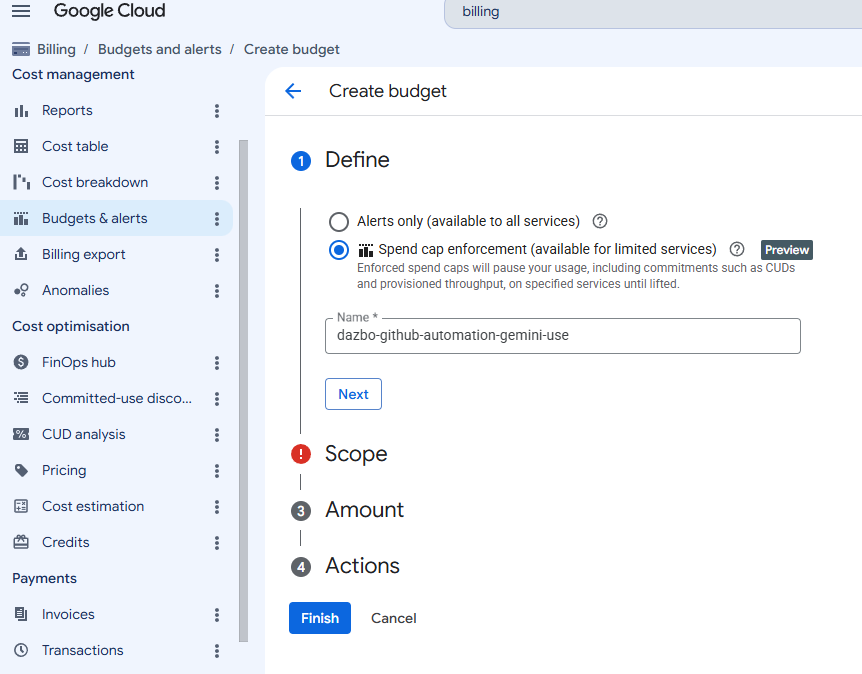
Task: Open the Credits page
Action: point(65,543)
